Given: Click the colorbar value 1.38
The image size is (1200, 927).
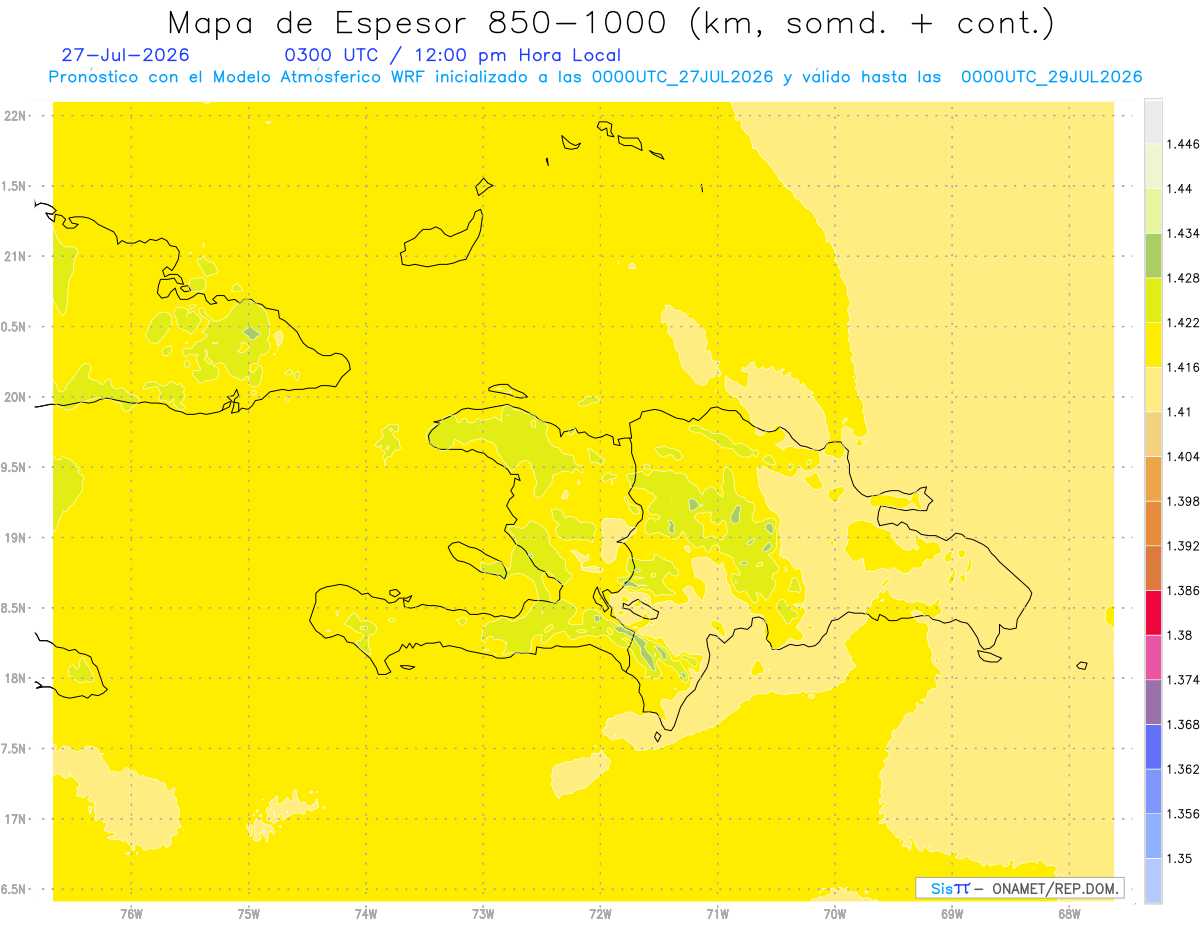Looking at the screenshot, I should [x=1180, y=635].
